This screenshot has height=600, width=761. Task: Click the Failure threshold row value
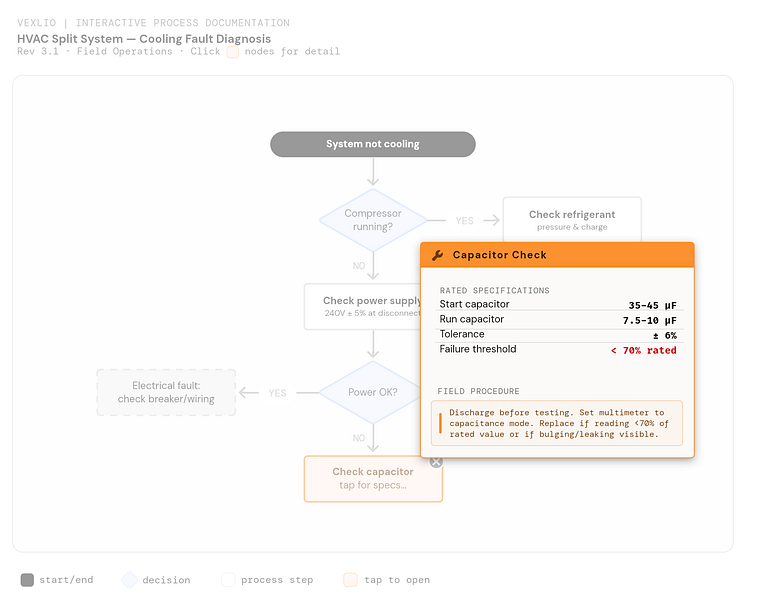644,350
